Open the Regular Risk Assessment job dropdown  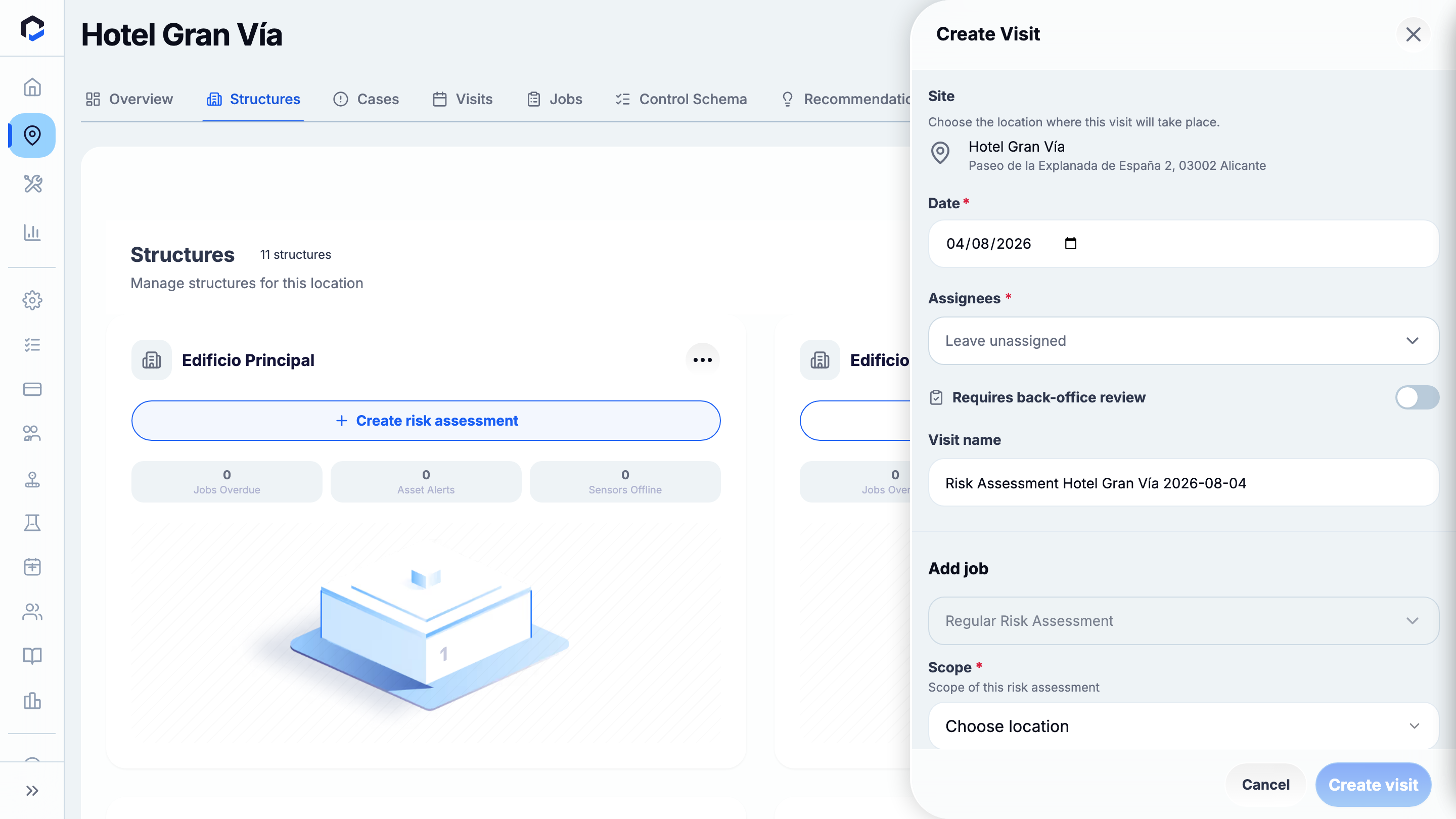pyautogui.click(x=1183, y=621)
